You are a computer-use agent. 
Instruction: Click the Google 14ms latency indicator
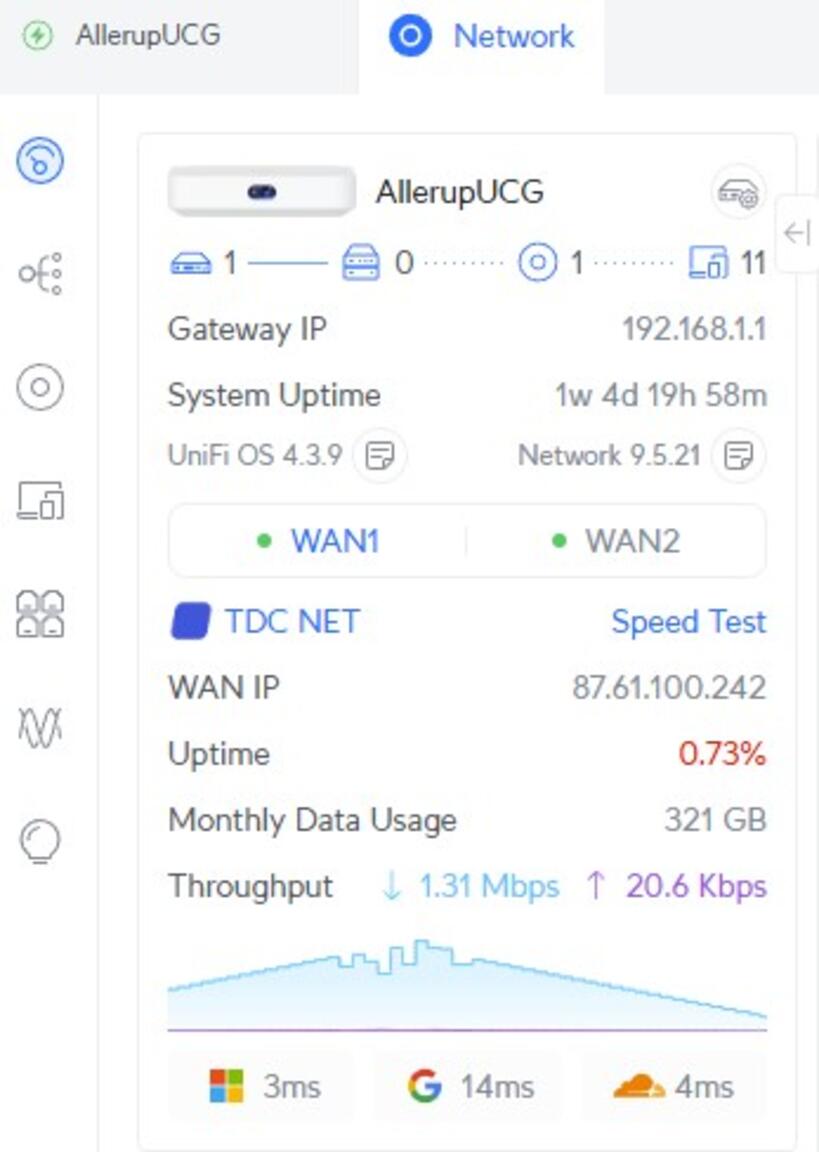click(x=470, y=1086)
